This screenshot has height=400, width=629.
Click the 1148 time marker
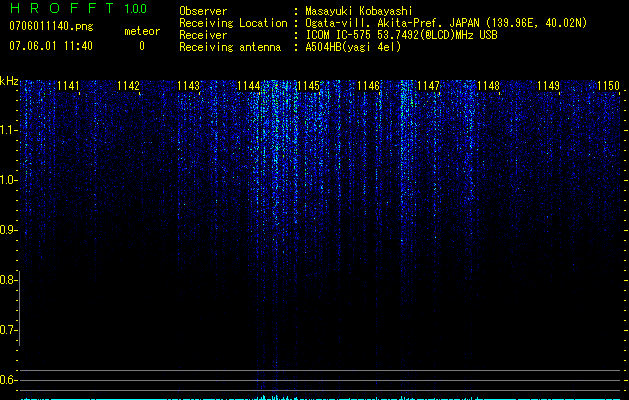coord(489,86)
